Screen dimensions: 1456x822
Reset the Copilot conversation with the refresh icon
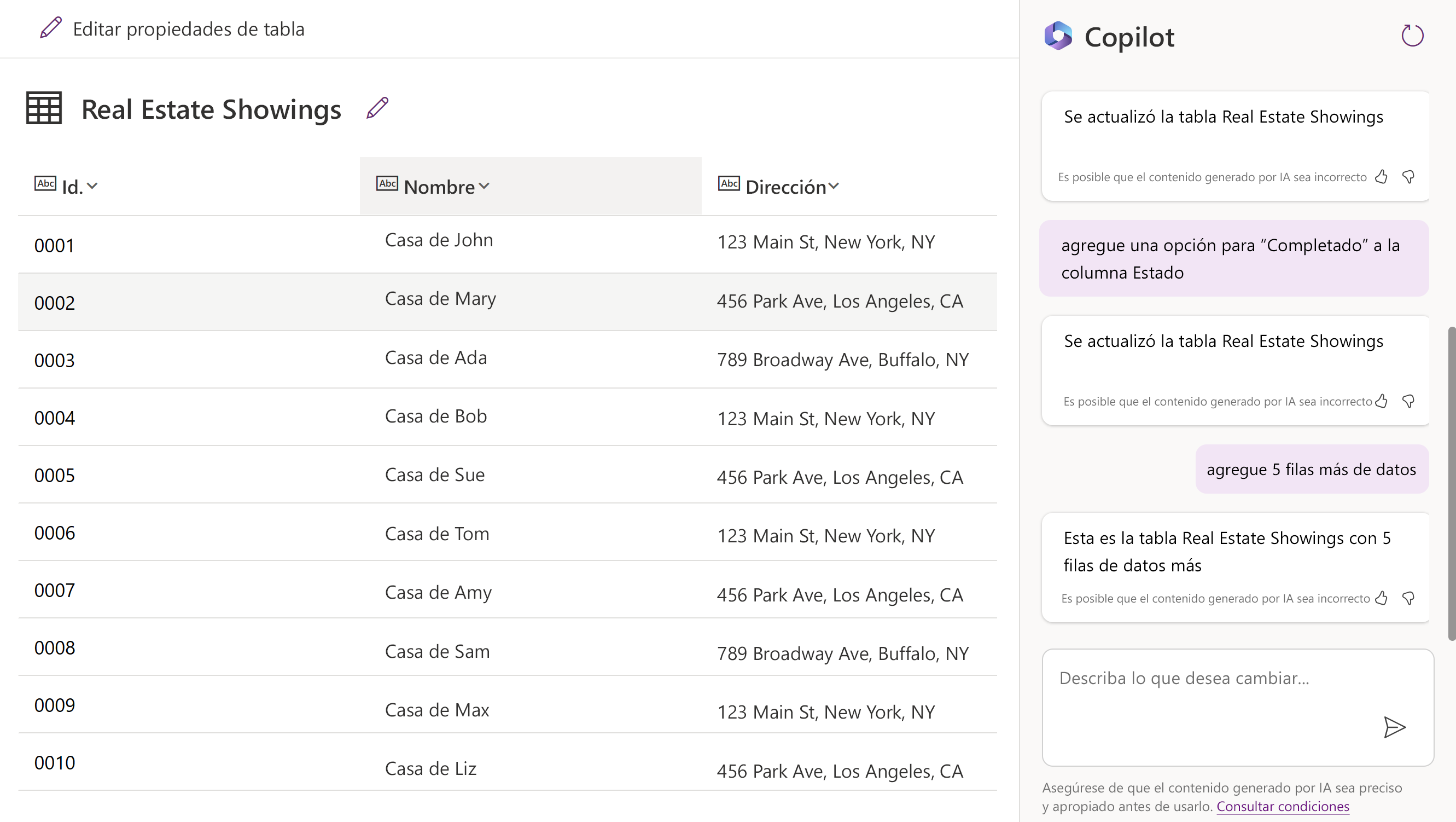(1412, 36)
